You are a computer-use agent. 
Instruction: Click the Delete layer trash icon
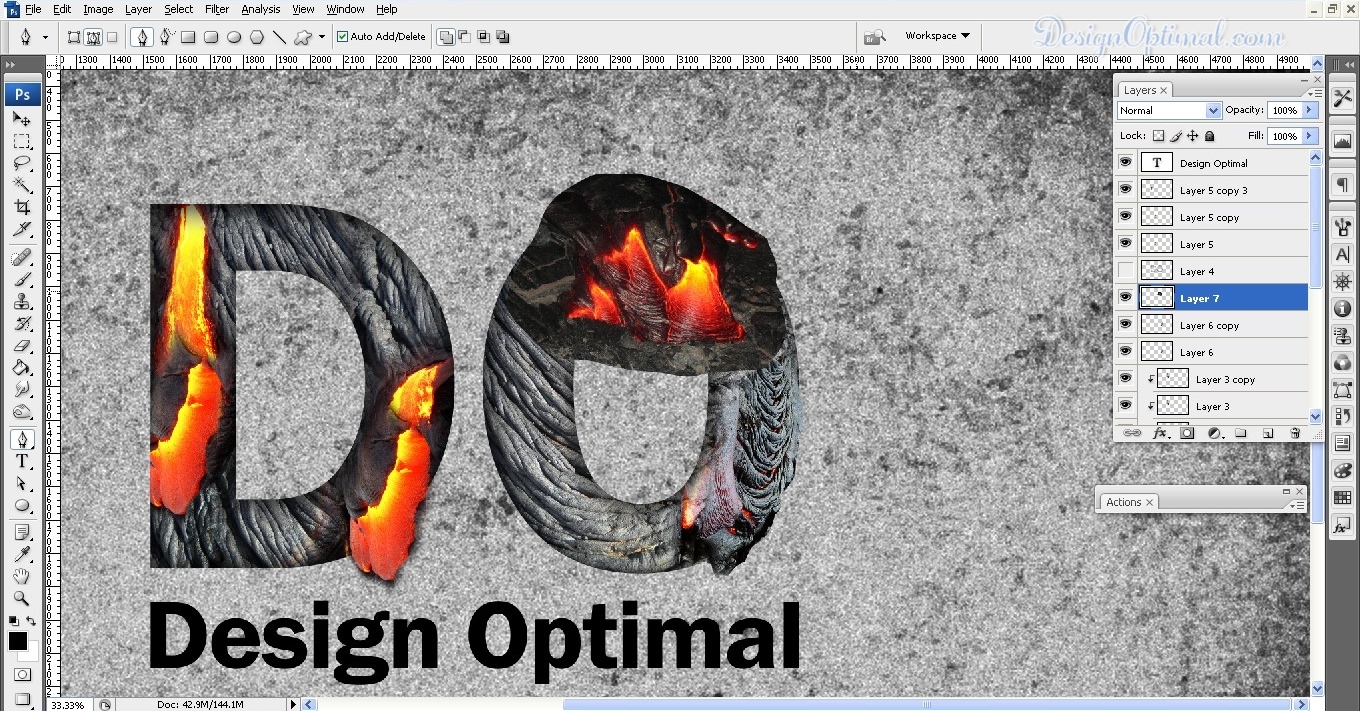tap(1295, 433)
